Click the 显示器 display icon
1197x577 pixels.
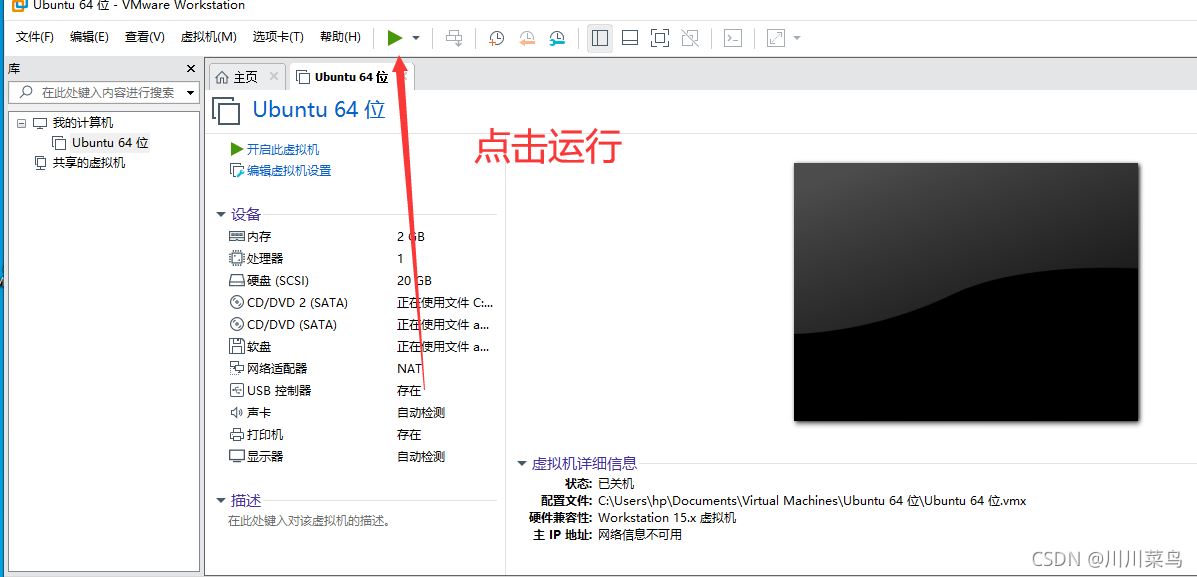point(237,457)
